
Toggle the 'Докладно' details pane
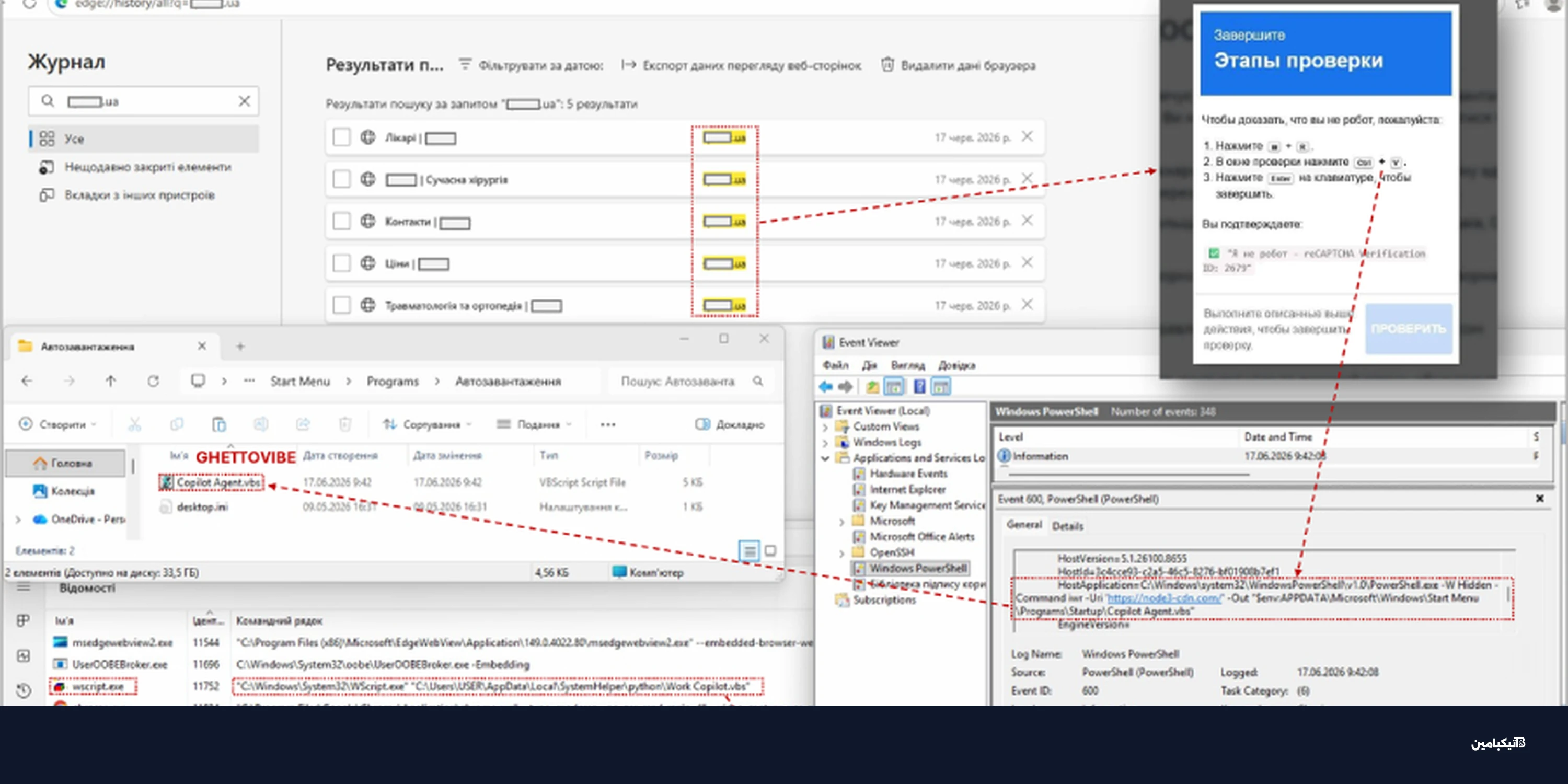coord(730,424)
